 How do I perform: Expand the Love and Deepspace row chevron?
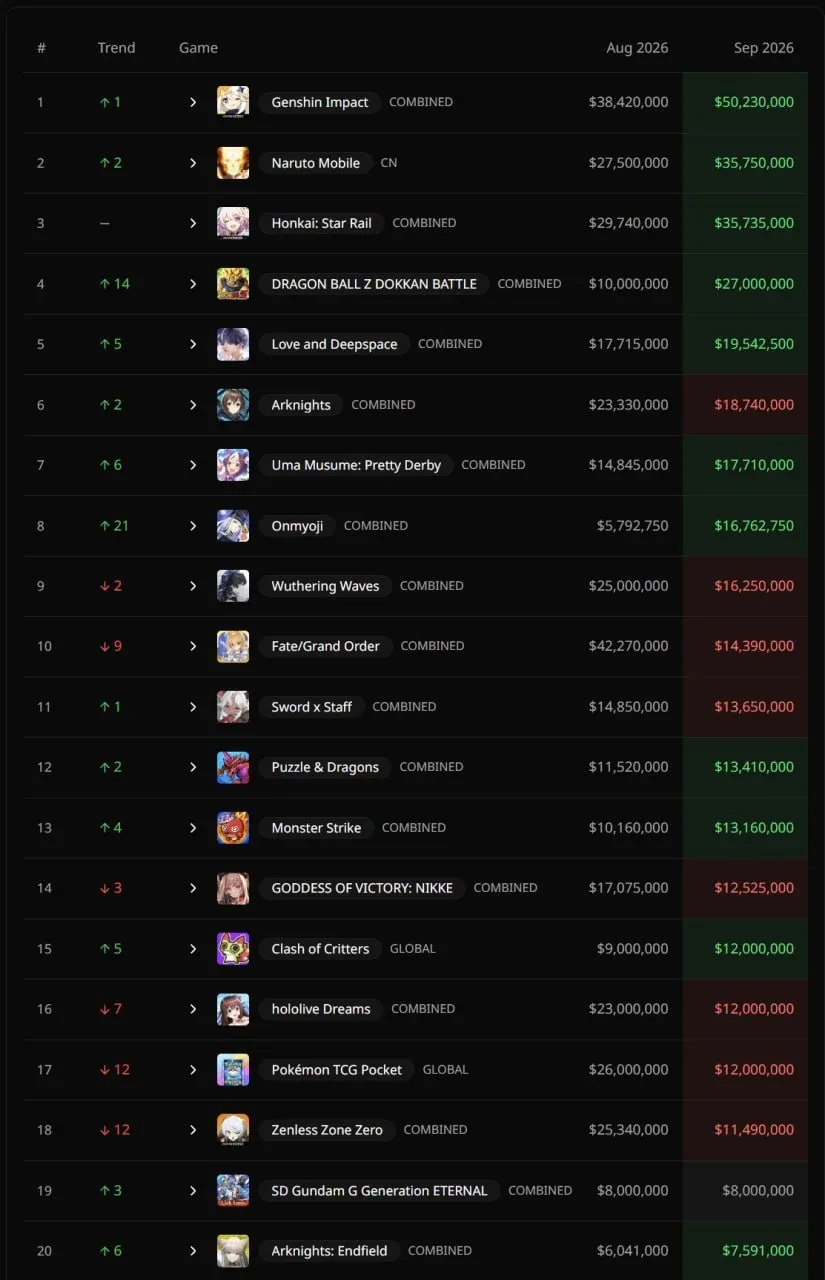coord(193,344)
